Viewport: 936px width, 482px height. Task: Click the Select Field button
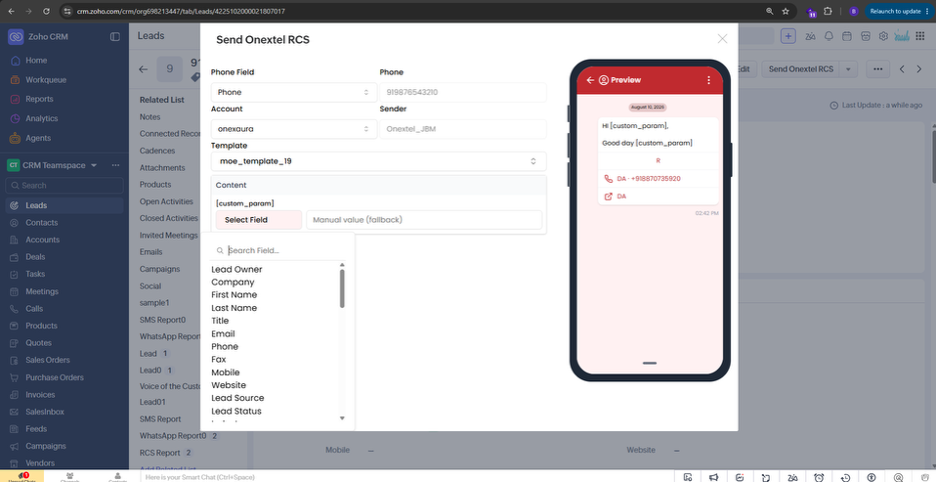coord(258,220)
